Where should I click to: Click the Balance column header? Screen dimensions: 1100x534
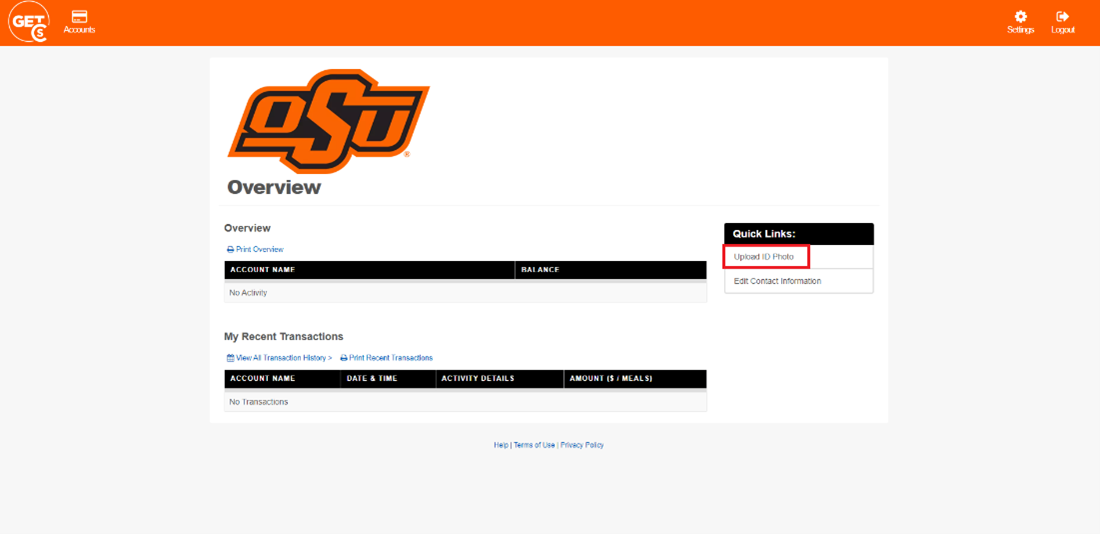point(540,270)
